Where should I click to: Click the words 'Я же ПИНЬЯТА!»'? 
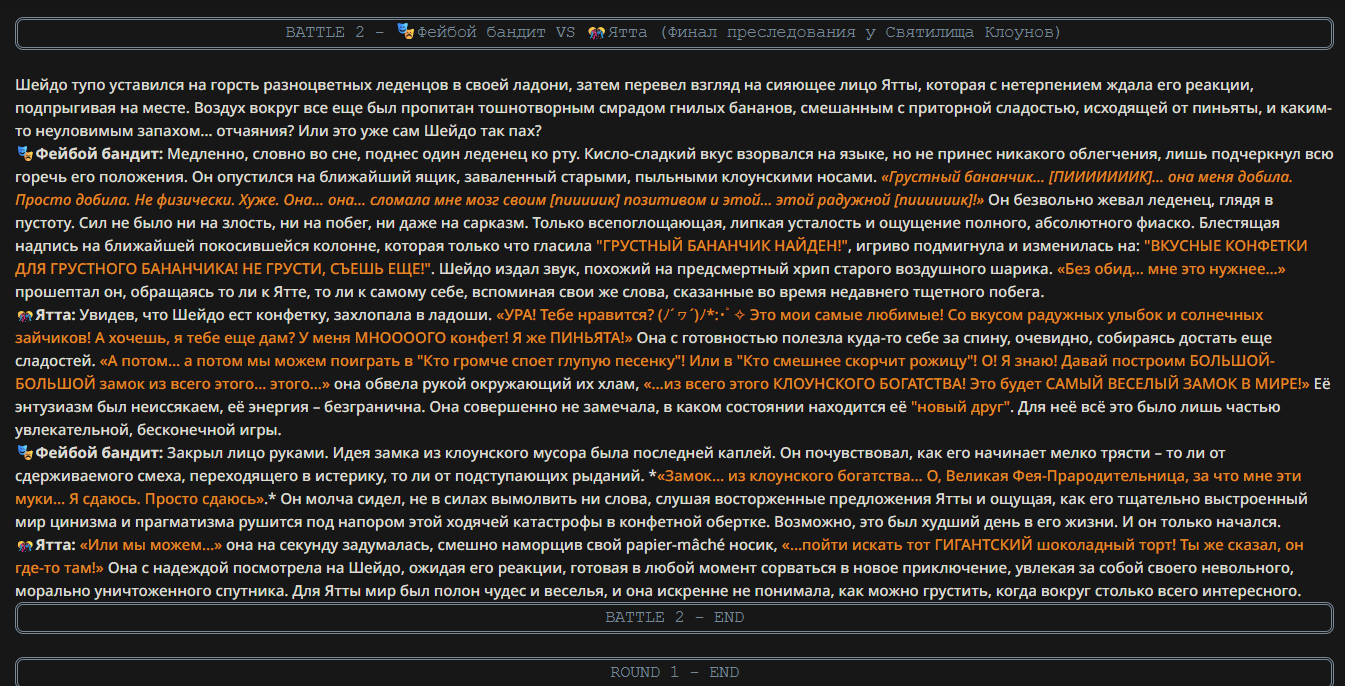point(570,339)
